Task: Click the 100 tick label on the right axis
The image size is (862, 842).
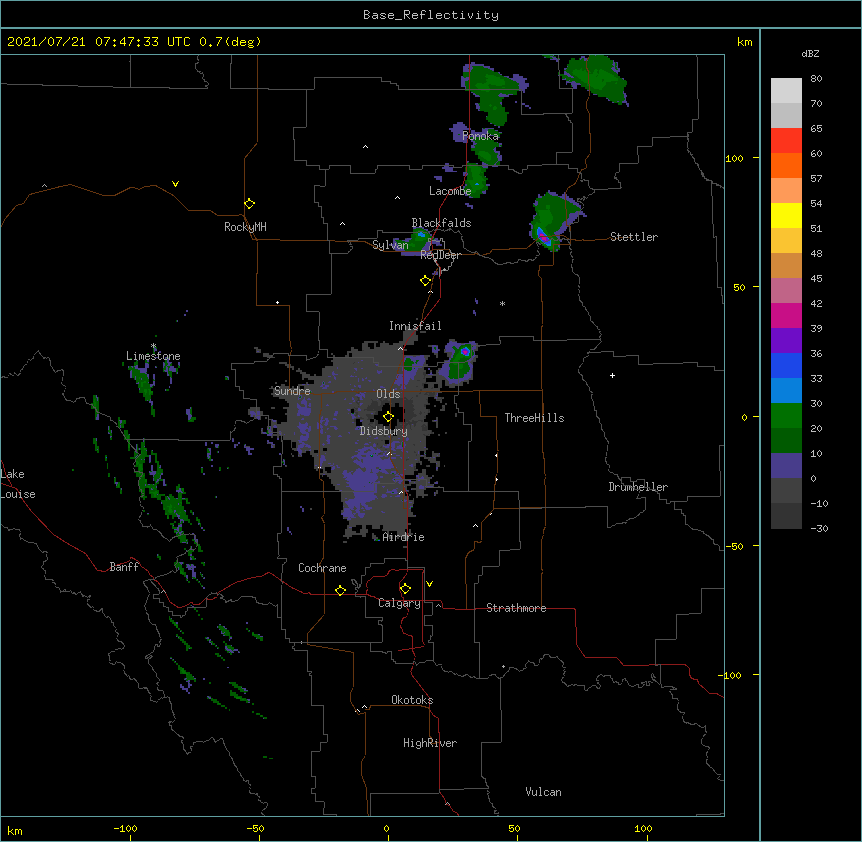Action: pyautogui.click(x=734, y=158)
